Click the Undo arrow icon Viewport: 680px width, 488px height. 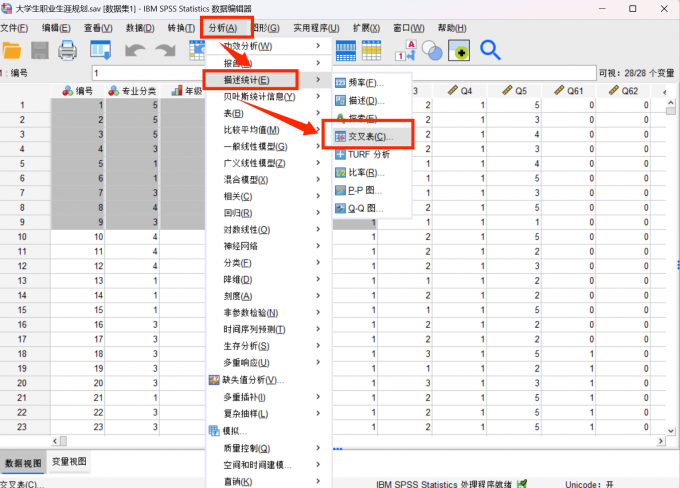point(135,50)
